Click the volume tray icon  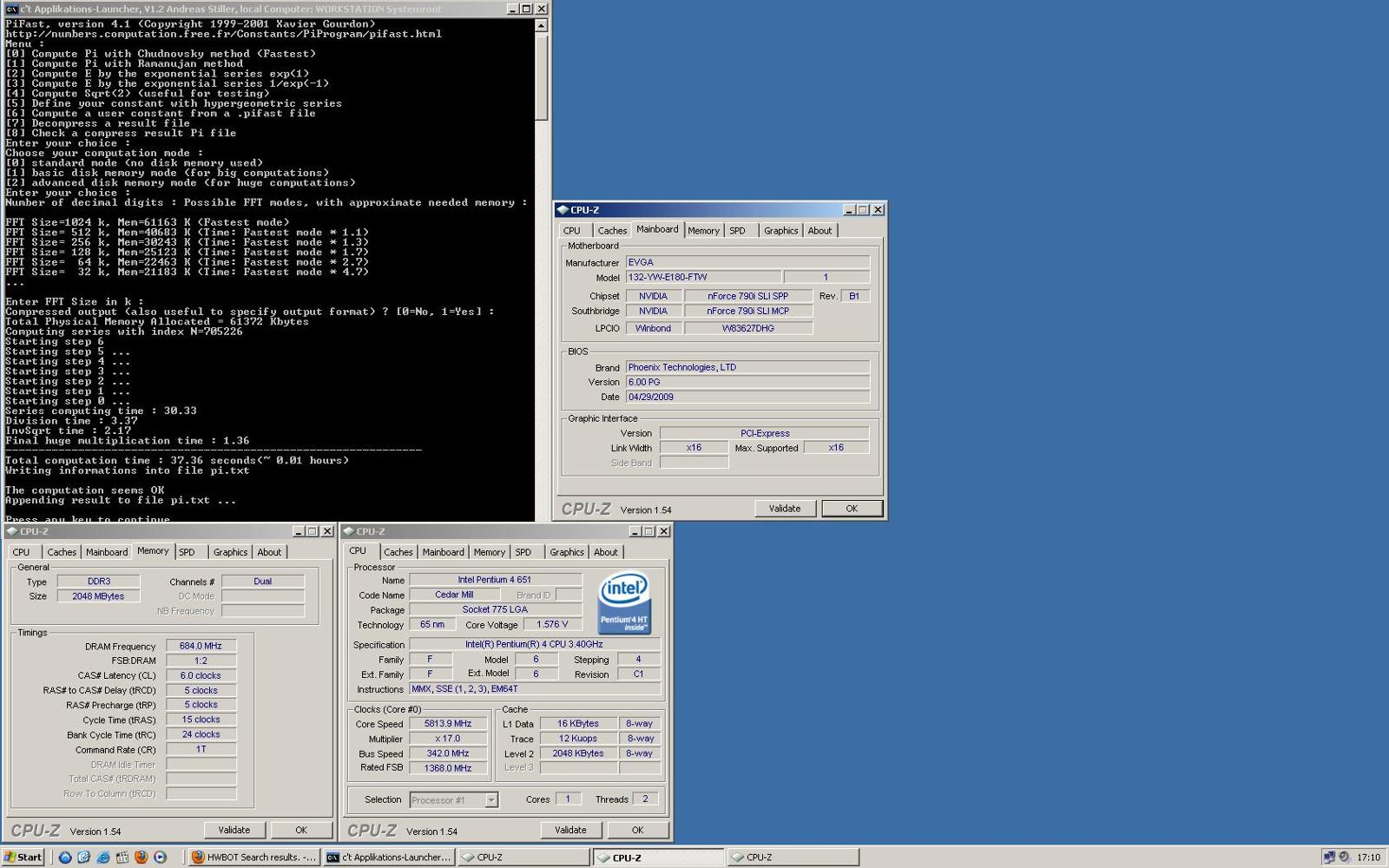(x=1344, y=857)
